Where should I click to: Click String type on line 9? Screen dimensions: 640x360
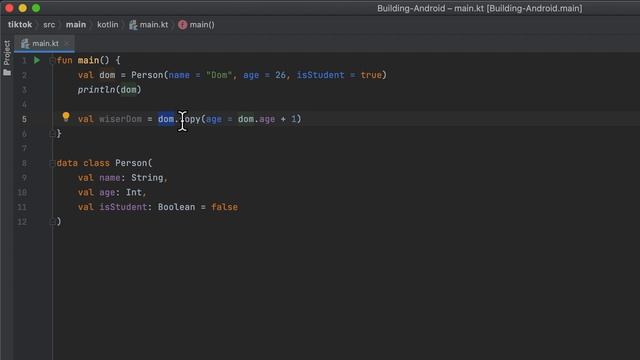[147, 178]
